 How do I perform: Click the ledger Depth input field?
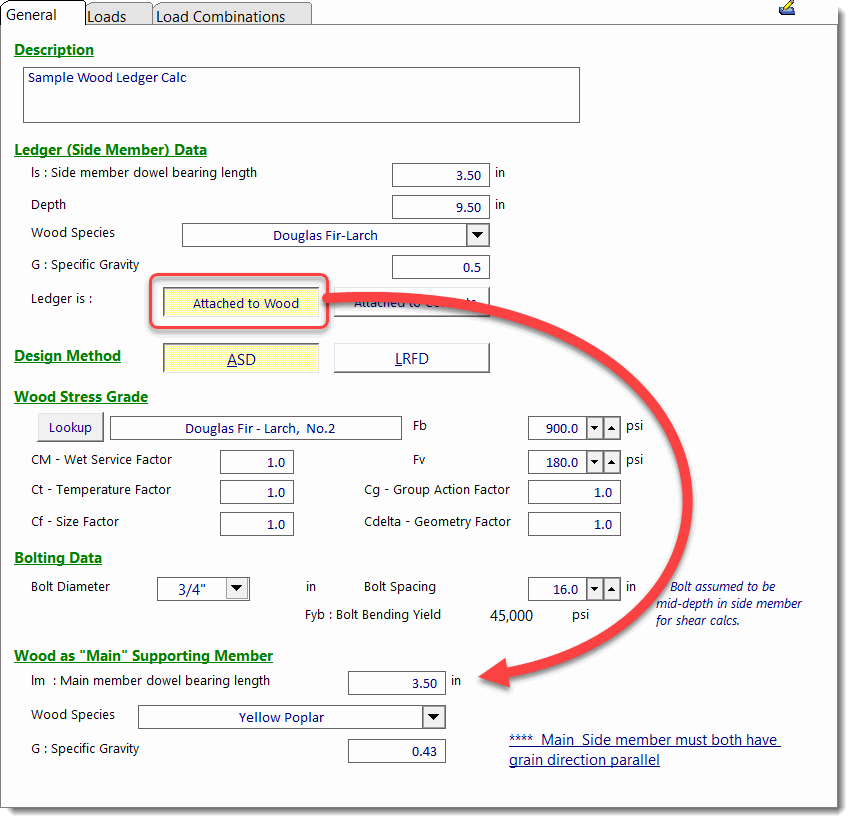pos(440,207)
